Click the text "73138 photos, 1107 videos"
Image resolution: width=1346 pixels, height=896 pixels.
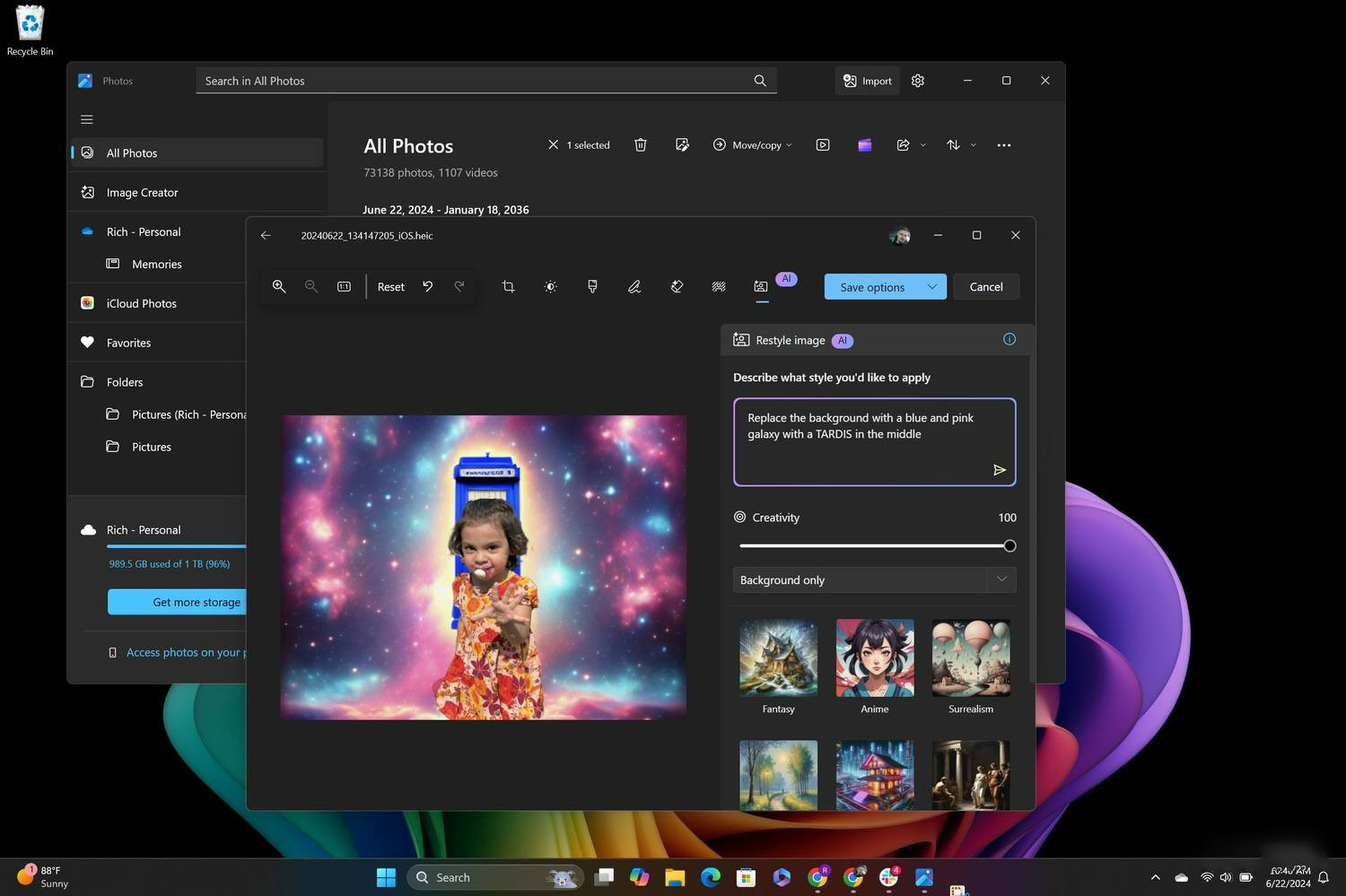(431, 172)
